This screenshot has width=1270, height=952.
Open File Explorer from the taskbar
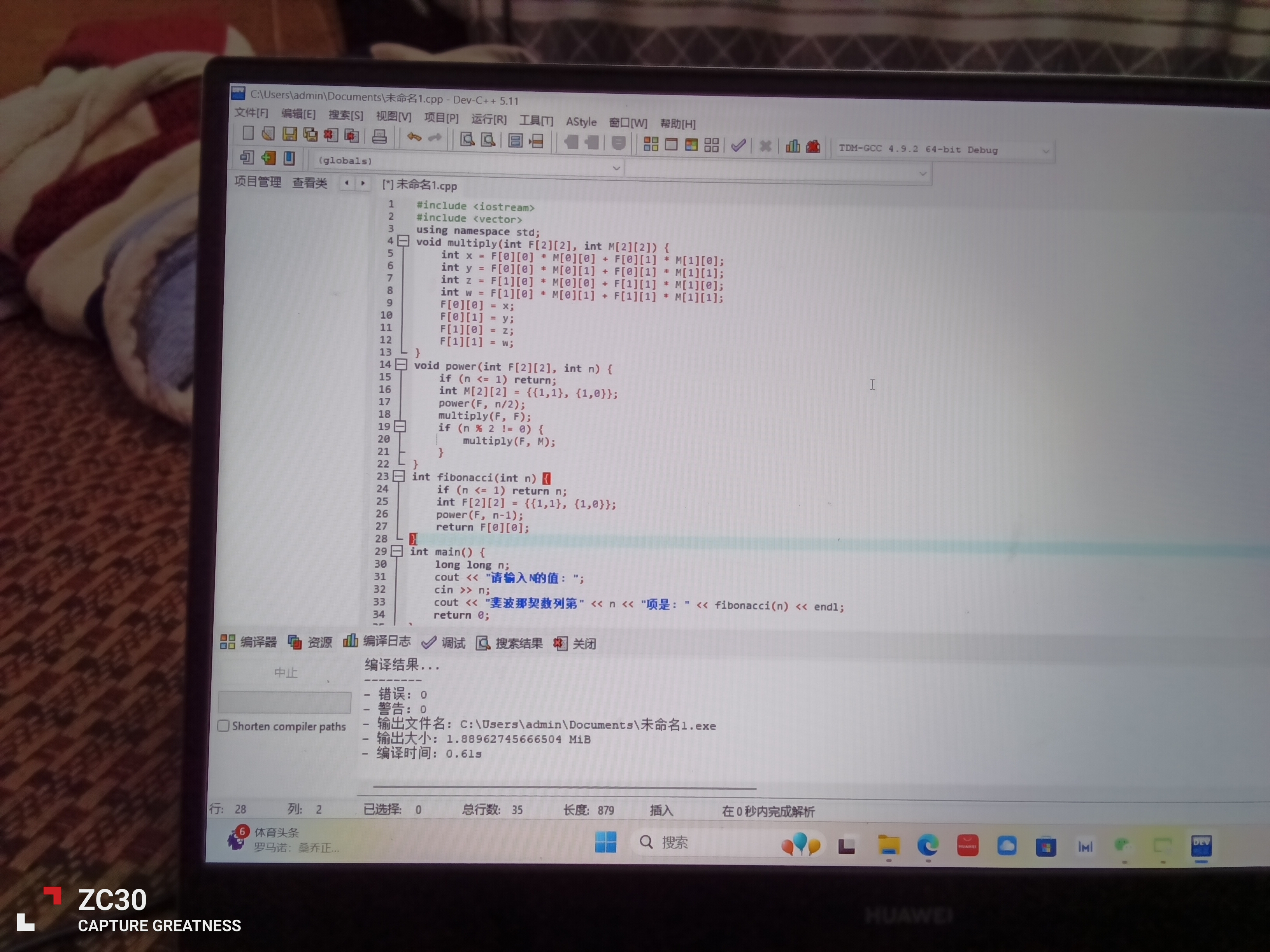888,845
